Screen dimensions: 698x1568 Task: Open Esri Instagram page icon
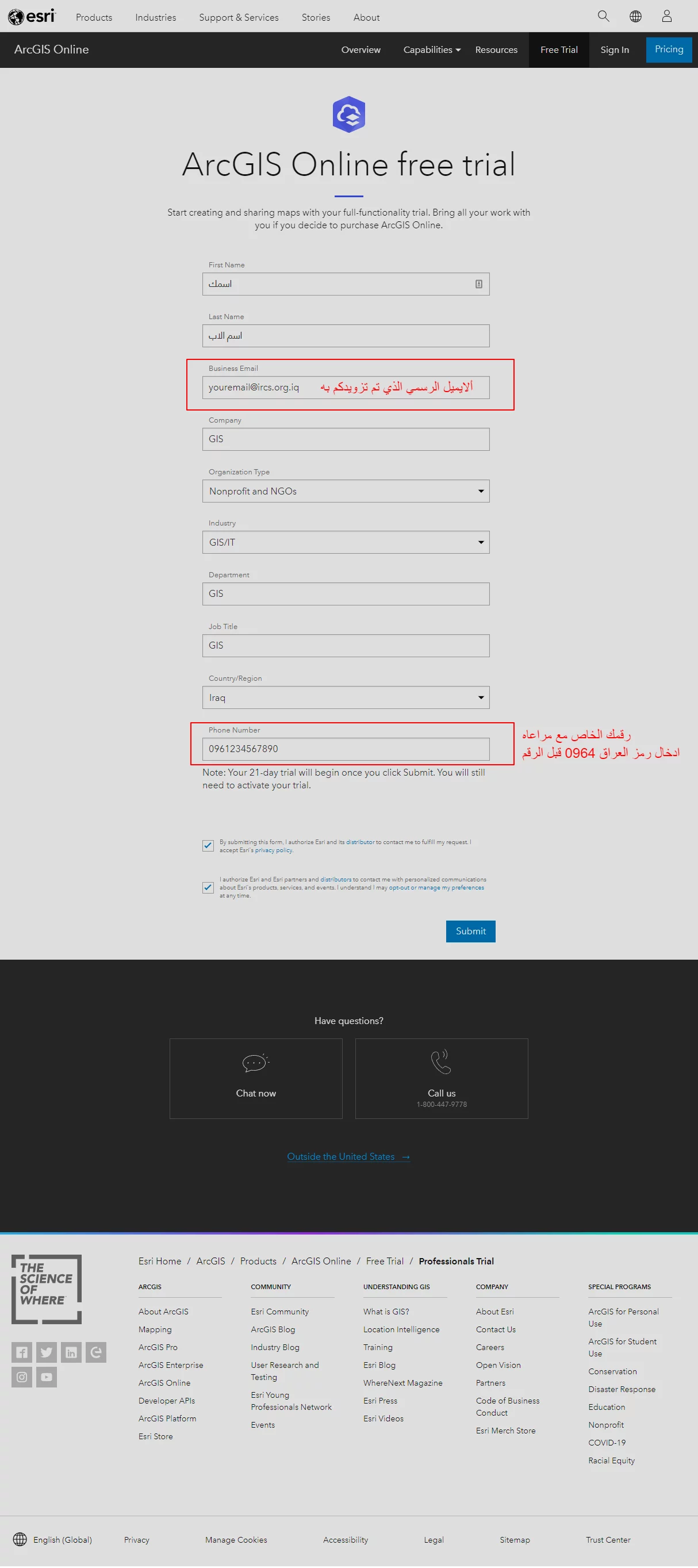click(22, 1378)
